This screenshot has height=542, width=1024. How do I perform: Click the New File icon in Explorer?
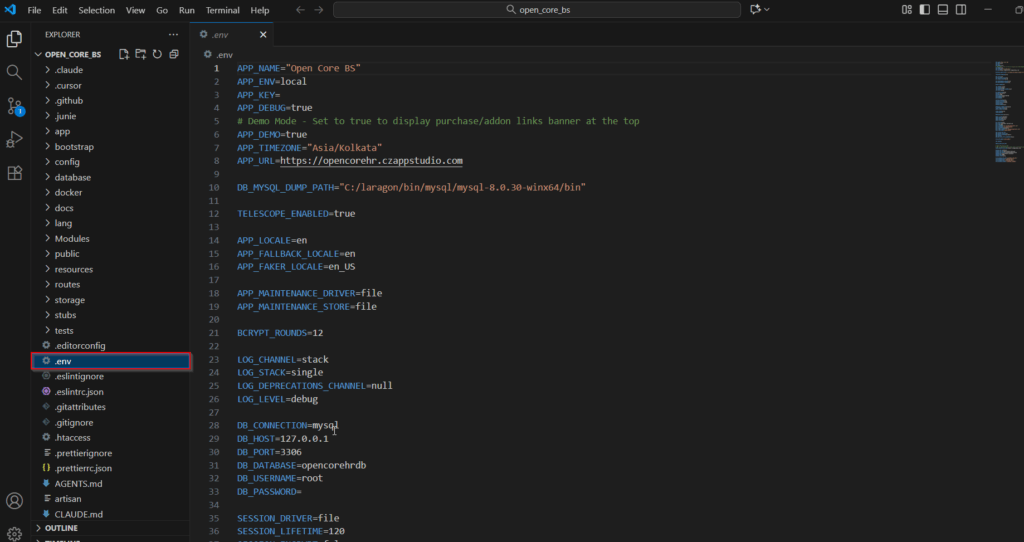click(124, 54)
